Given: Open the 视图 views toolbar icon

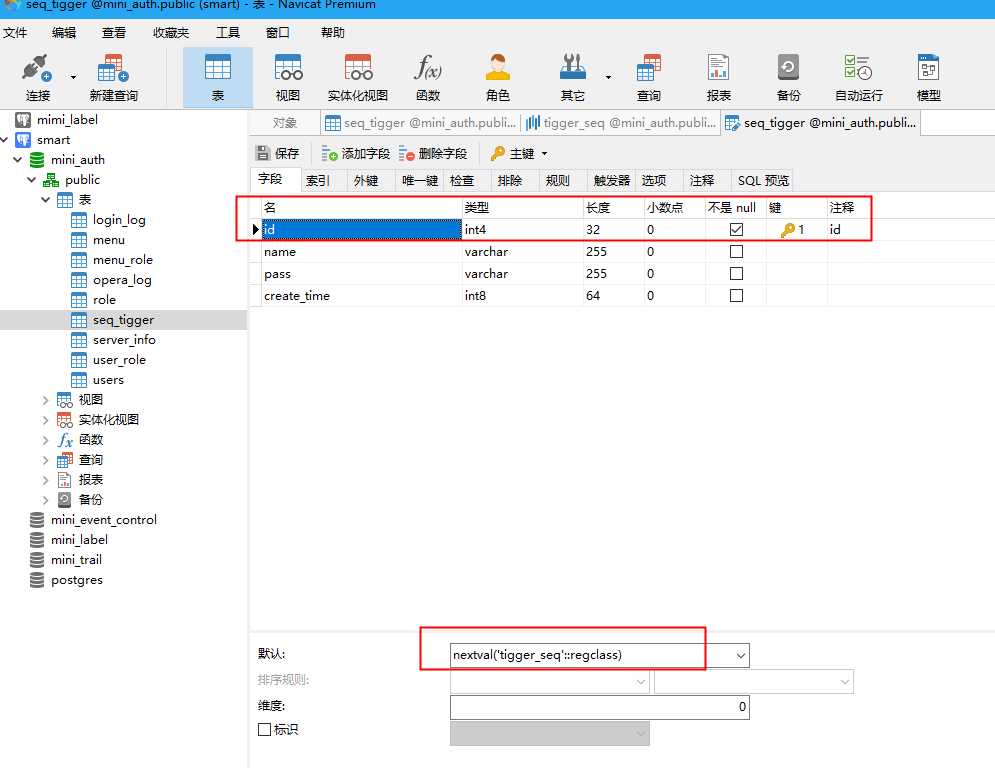Looking at the screenshot, I should (x=287, y=77).
